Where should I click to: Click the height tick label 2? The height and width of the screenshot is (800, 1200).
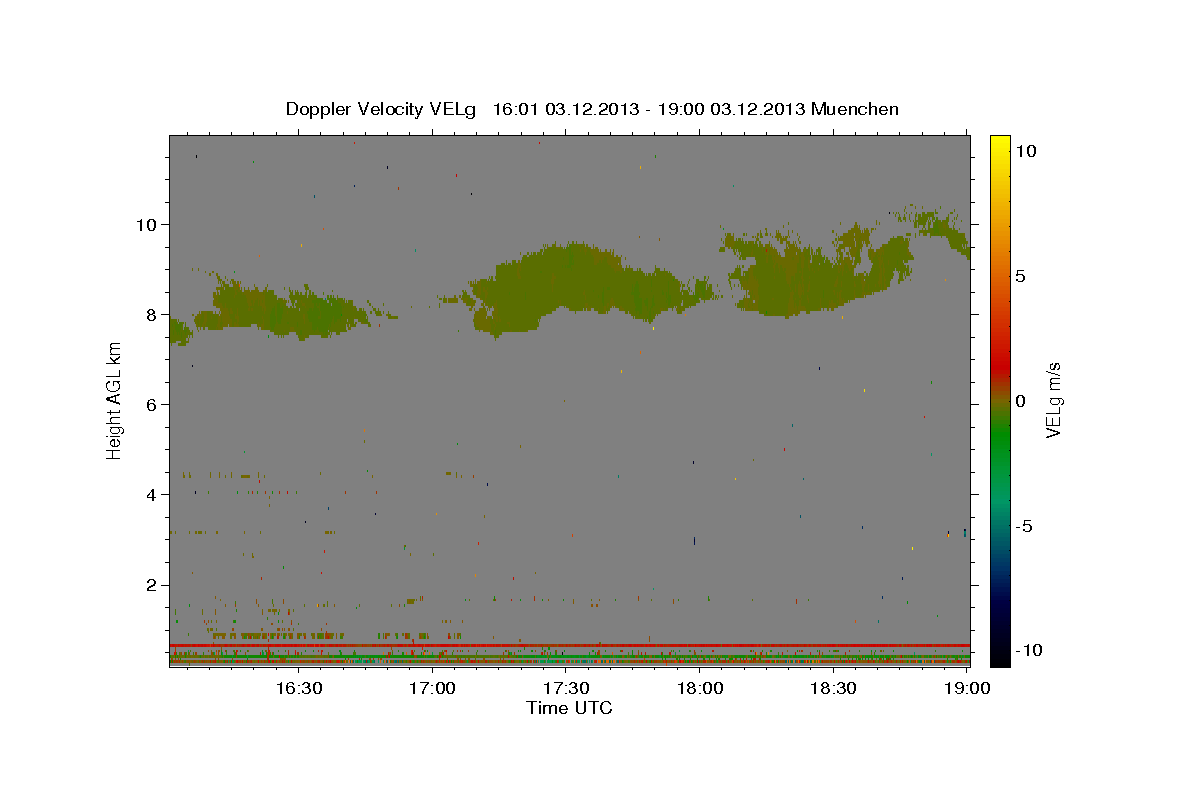pyautogui.click(x=152, y=585)
